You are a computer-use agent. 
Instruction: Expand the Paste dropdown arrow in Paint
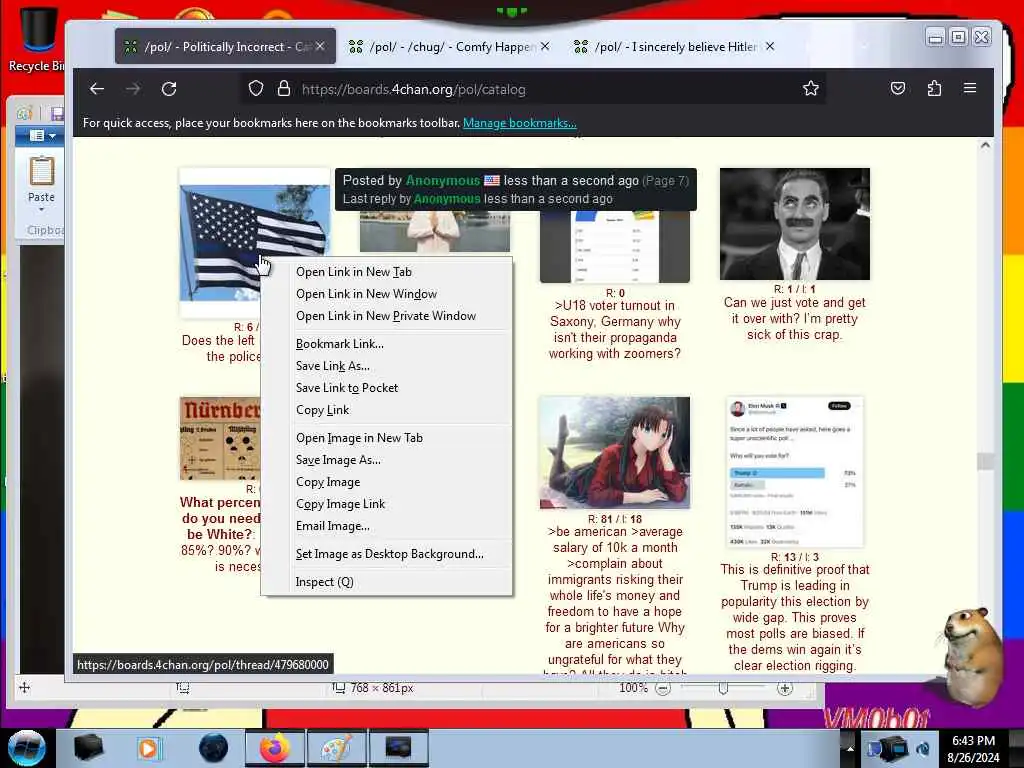[41, 210]
